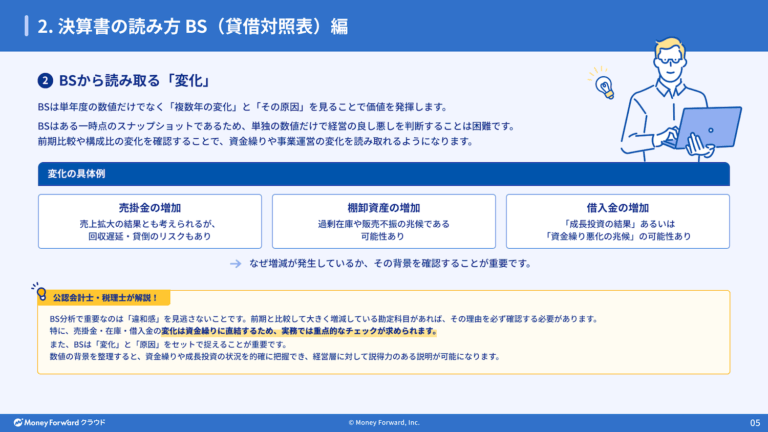768x432 pixels.
Task: Click the 変化の具体例 header bar
Action: click(x=384, y=174)
